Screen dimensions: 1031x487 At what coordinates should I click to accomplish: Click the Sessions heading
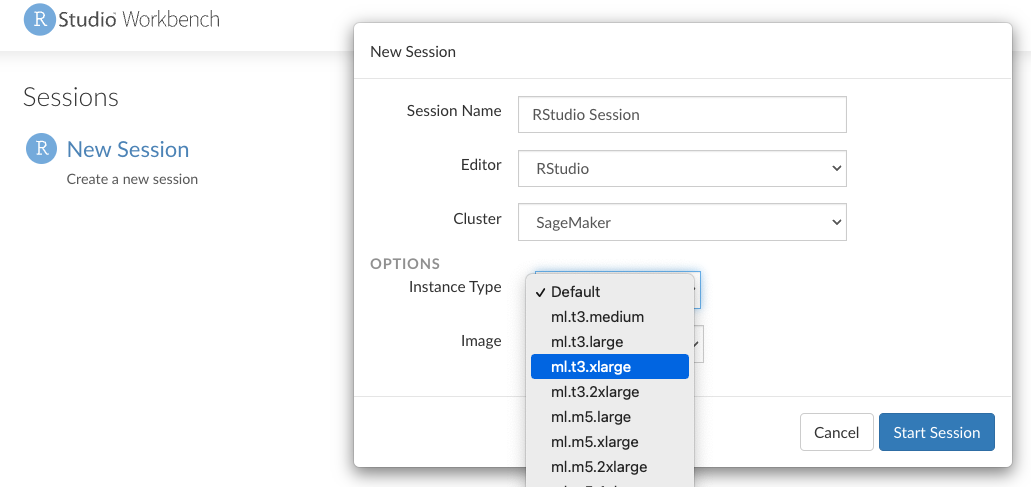71,97
